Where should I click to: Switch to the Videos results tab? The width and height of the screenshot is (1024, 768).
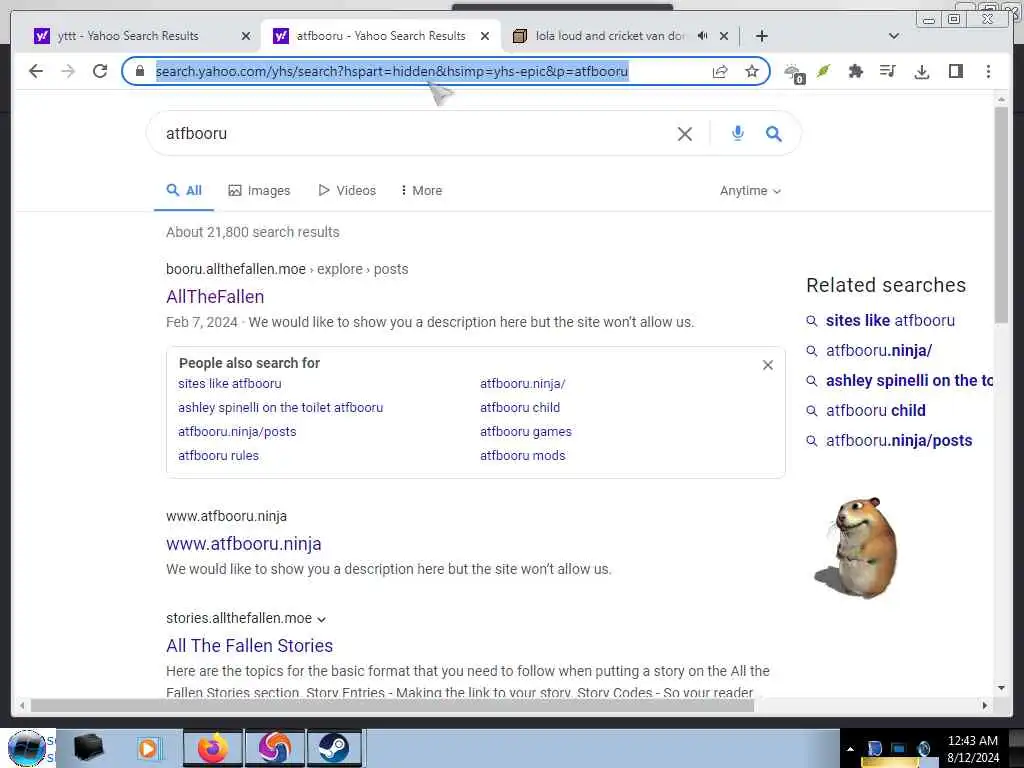tap(347, 191)
